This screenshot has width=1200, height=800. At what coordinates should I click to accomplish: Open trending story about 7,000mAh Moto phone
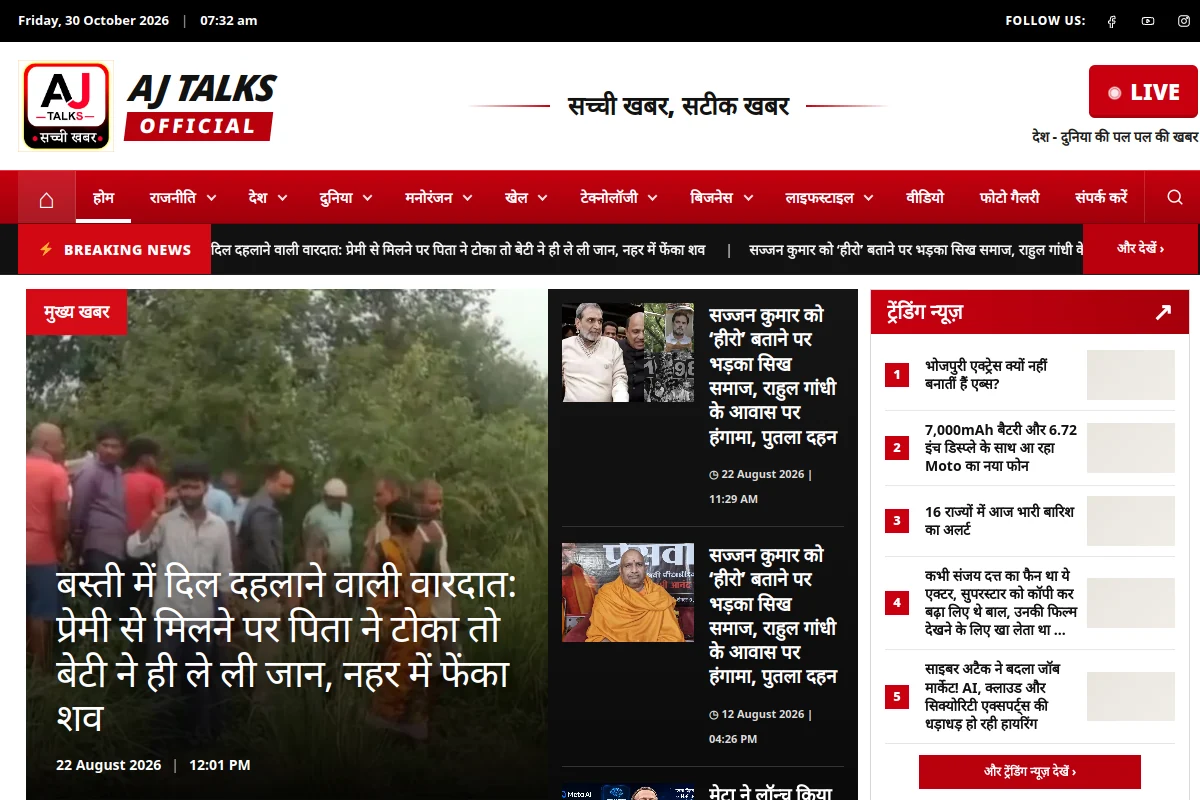pos(1001,448)
